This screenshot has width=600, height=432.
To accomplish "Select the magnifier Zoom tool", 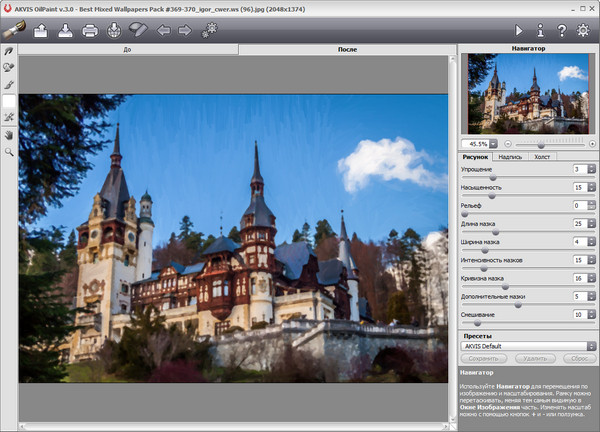I will (9, 151).
